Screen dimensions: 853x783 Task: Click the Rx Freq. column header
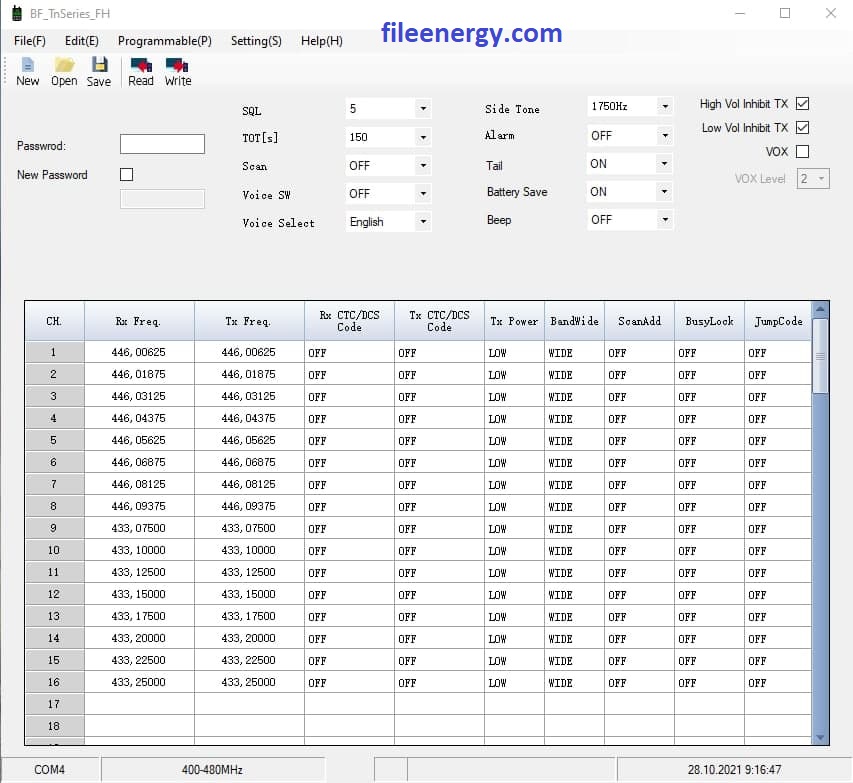click(139, 321)
